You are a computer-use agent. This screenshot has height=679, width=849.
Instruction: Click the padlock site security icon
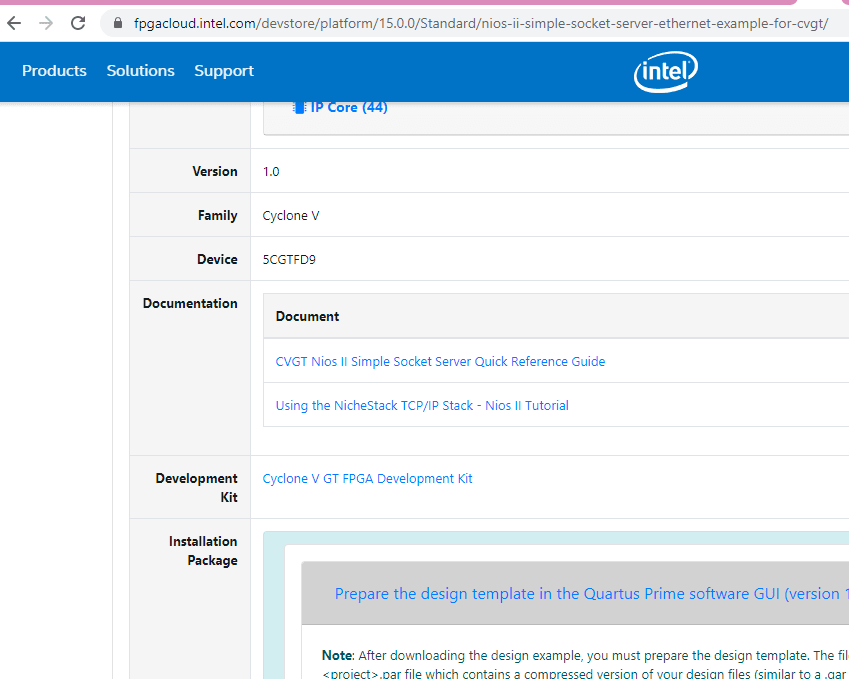(x=117, y=22)
